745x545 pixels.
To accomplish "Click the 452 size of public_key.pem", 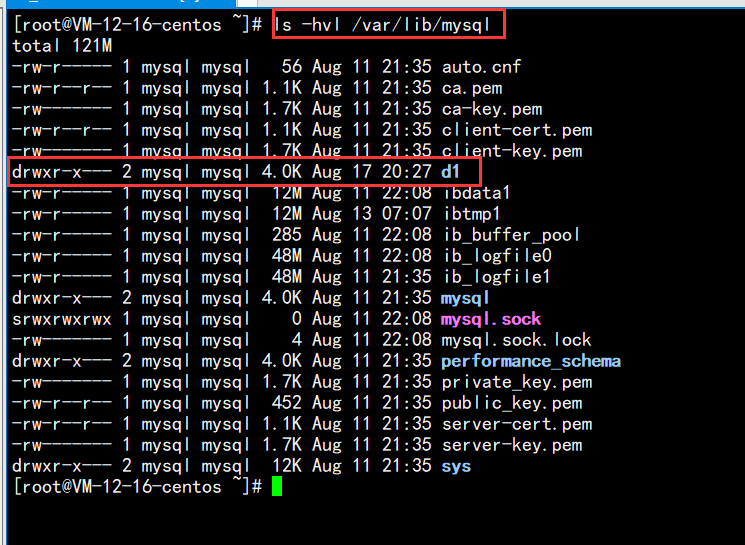I will coord(287,403).
